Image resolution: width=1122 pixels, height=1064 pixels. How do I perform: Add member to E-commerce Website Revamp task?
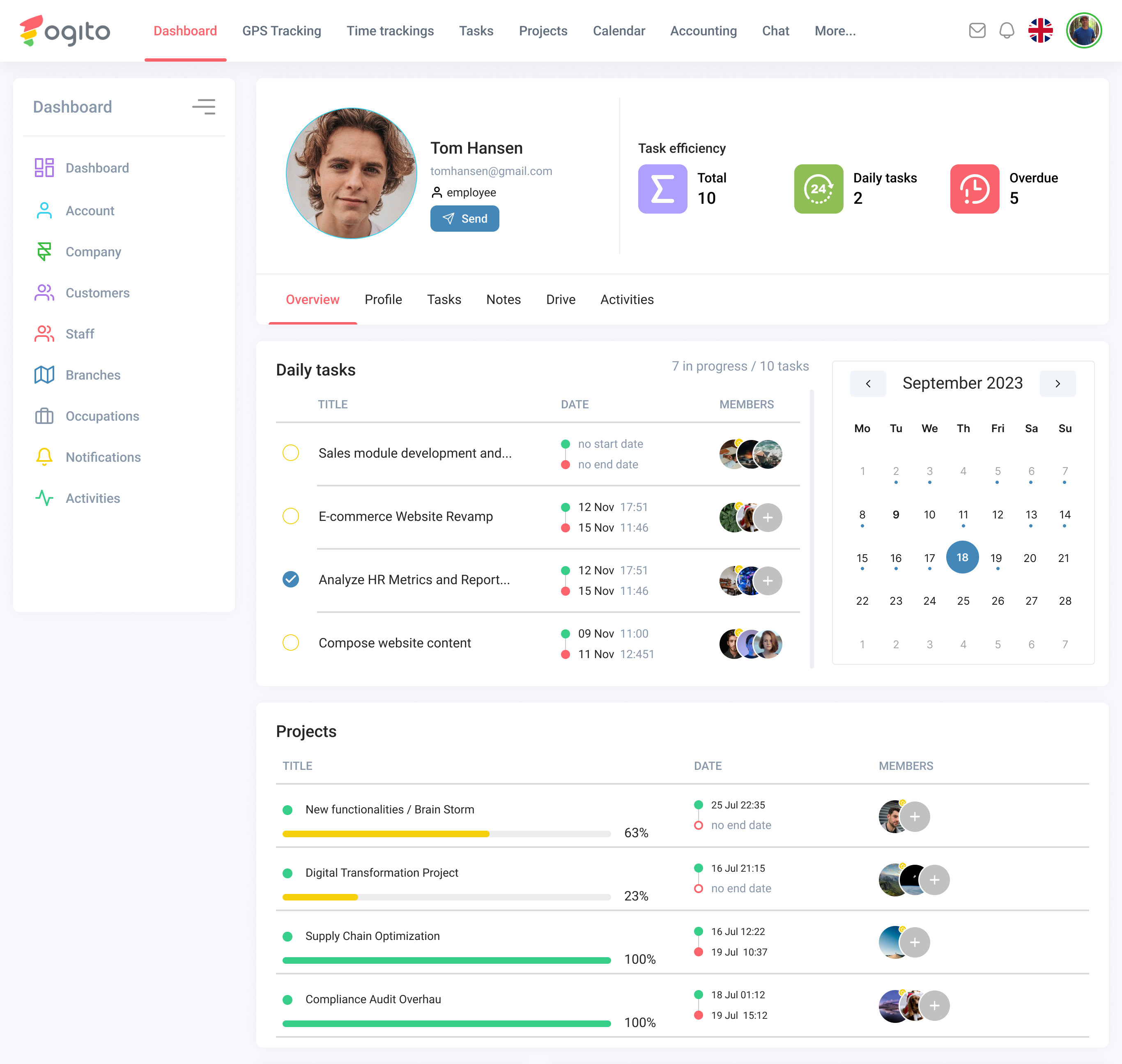[x=768, y=517]
